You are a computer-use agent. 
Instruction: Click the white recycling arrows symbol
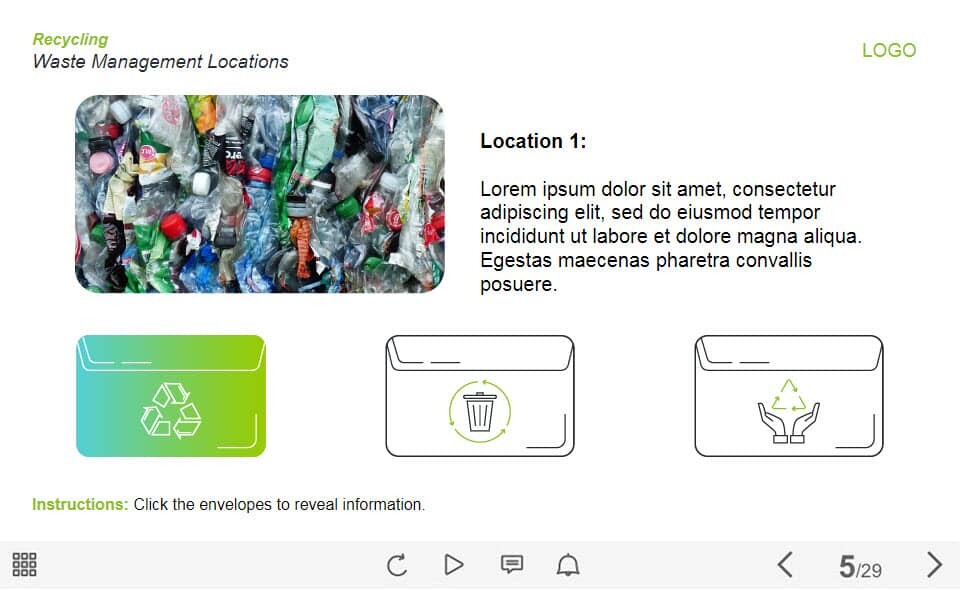pos(171,410)
